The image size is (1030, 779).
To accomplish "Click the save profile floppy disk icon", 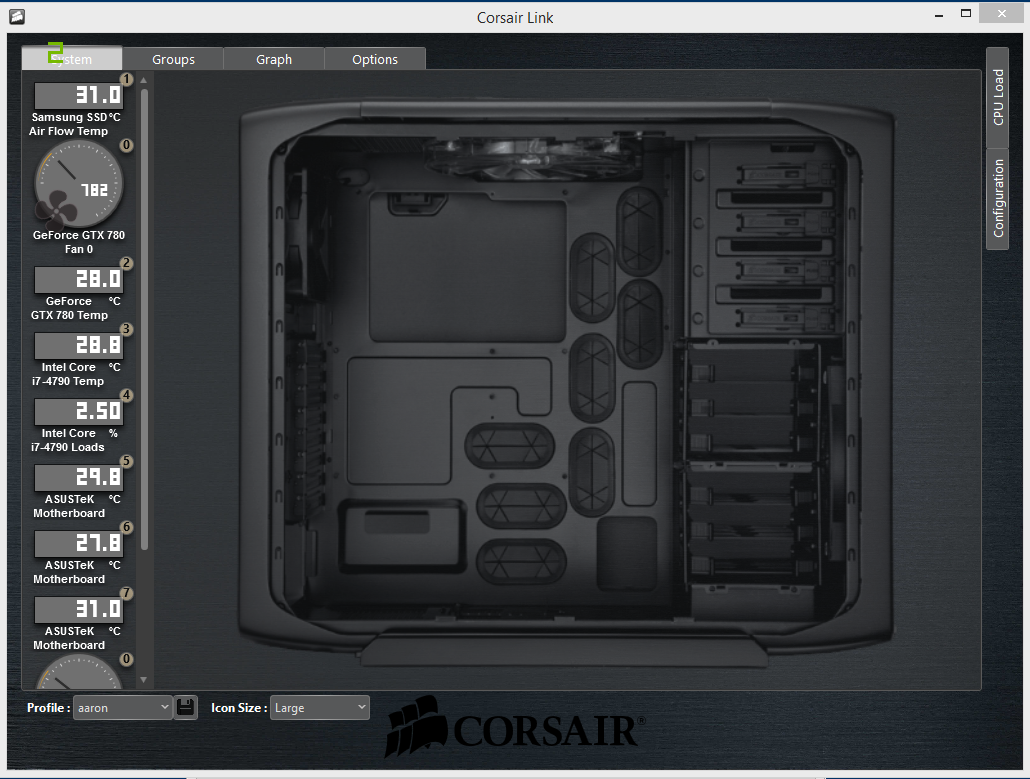I will 185,707.
